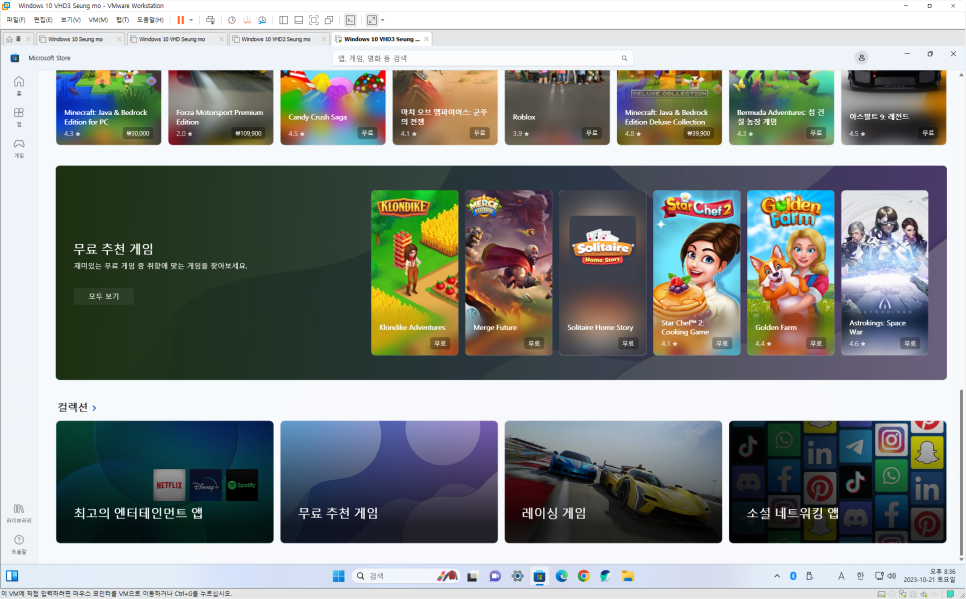
Task: Go to the Store Home sidebar icon
Action: point(19,85)
